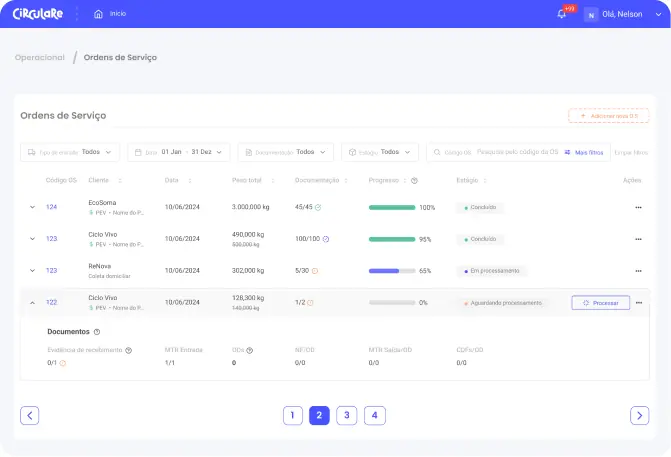
Task: Expand the ReNova row
Action: click(33, 270)
